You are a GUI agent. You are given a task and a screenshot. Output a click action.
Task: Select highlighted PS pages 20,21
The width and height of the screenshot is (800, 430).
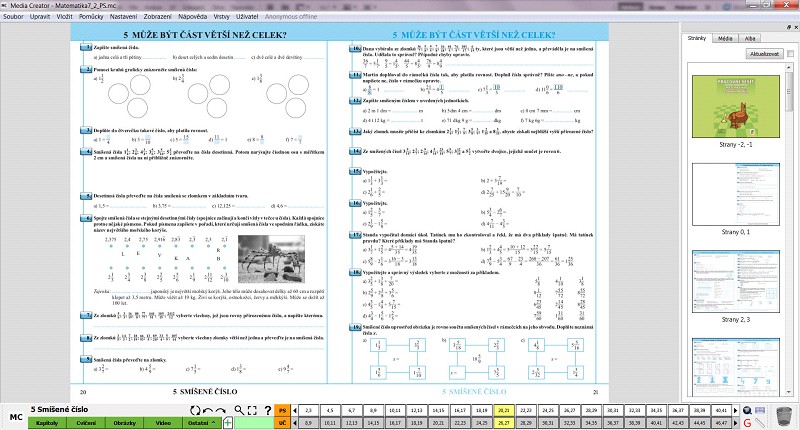tap(504, 410)
